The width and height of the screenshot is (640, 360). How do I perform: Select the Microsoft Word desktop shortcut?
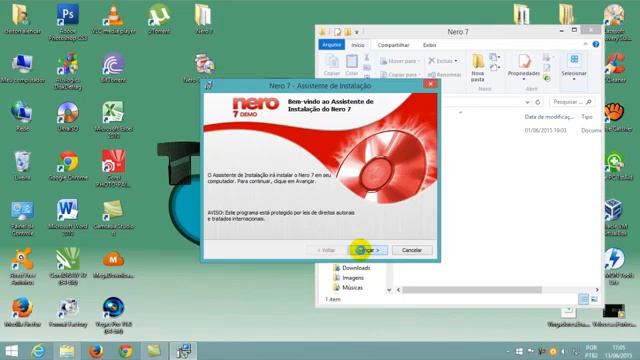(68, 217)
